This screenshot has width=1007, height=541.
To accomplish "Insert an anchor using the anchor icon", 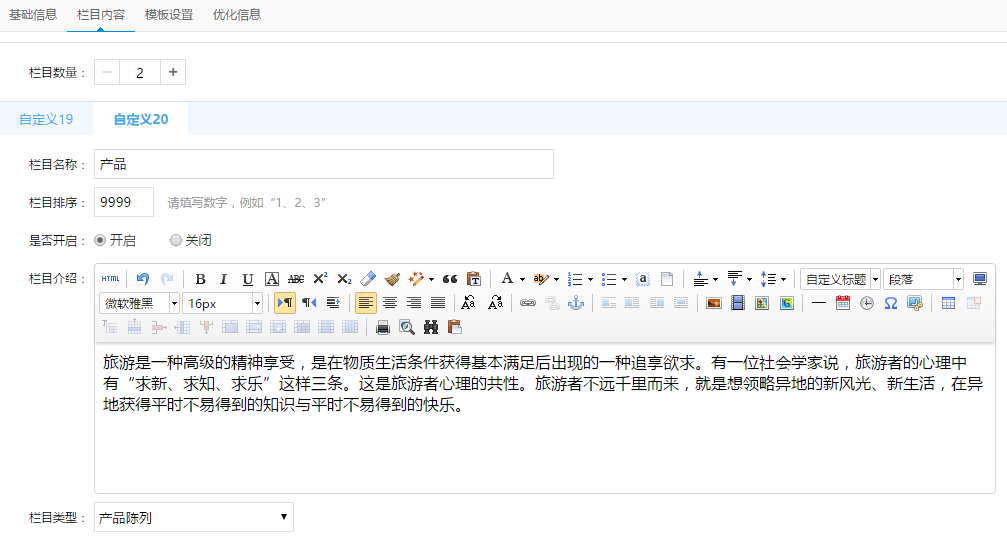I will coord(575,303).
